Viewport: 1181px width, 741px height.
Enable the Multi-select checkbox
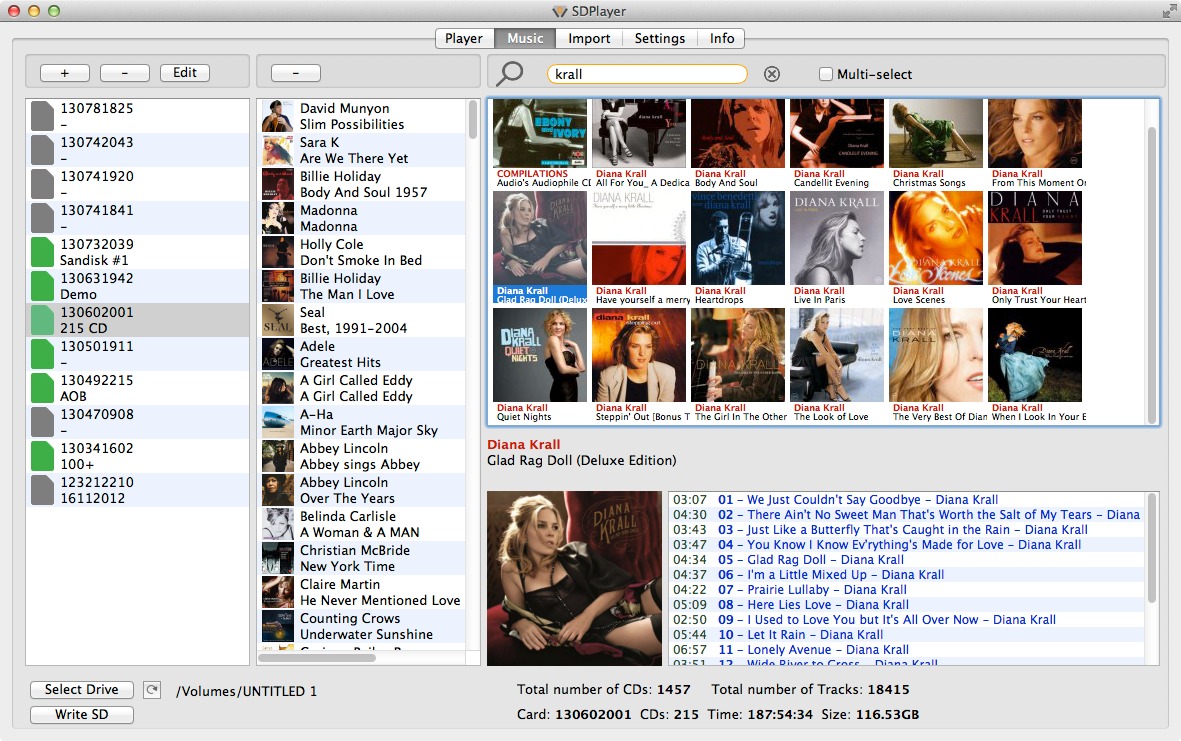pos(825,74)
